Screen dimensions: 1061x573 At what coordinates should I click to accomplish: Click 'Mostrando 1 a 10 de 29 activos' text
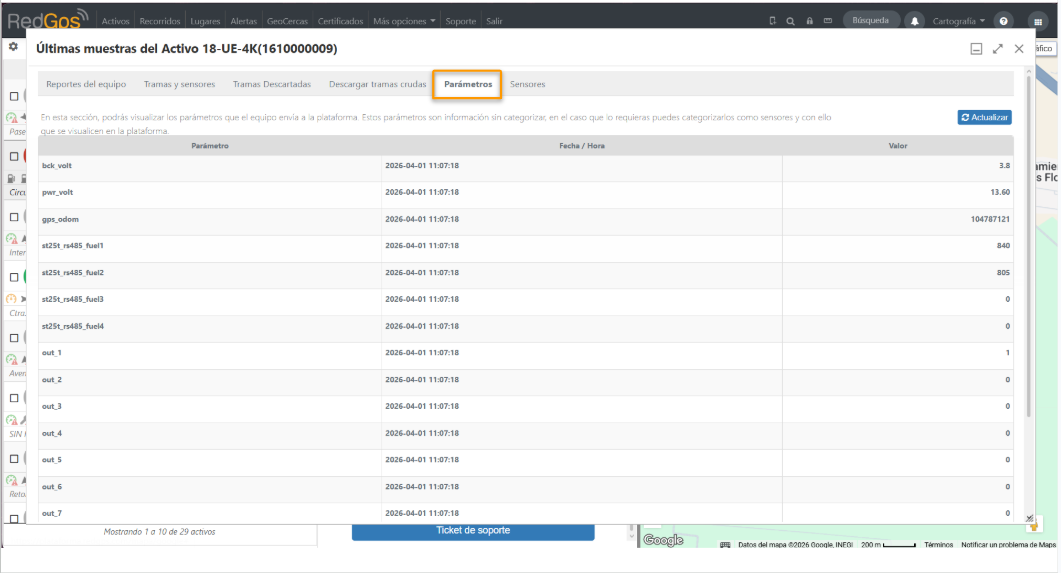[160, 532]
